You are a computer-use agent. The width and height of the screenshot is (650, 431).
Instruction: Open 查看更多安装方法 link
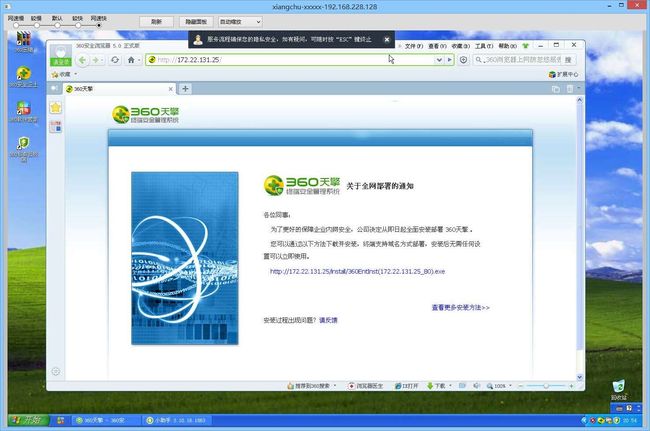[461, 308]
